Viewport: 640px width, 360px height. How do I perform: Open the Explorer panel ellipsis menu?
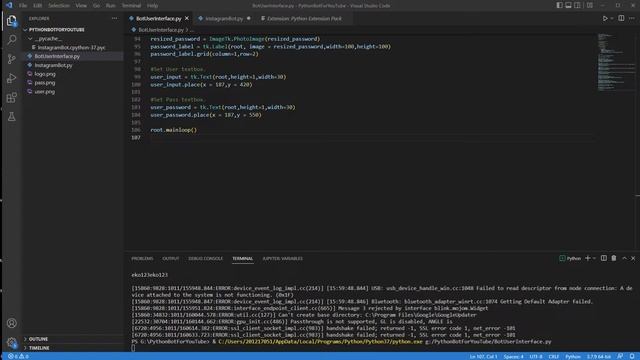point(114,18)
